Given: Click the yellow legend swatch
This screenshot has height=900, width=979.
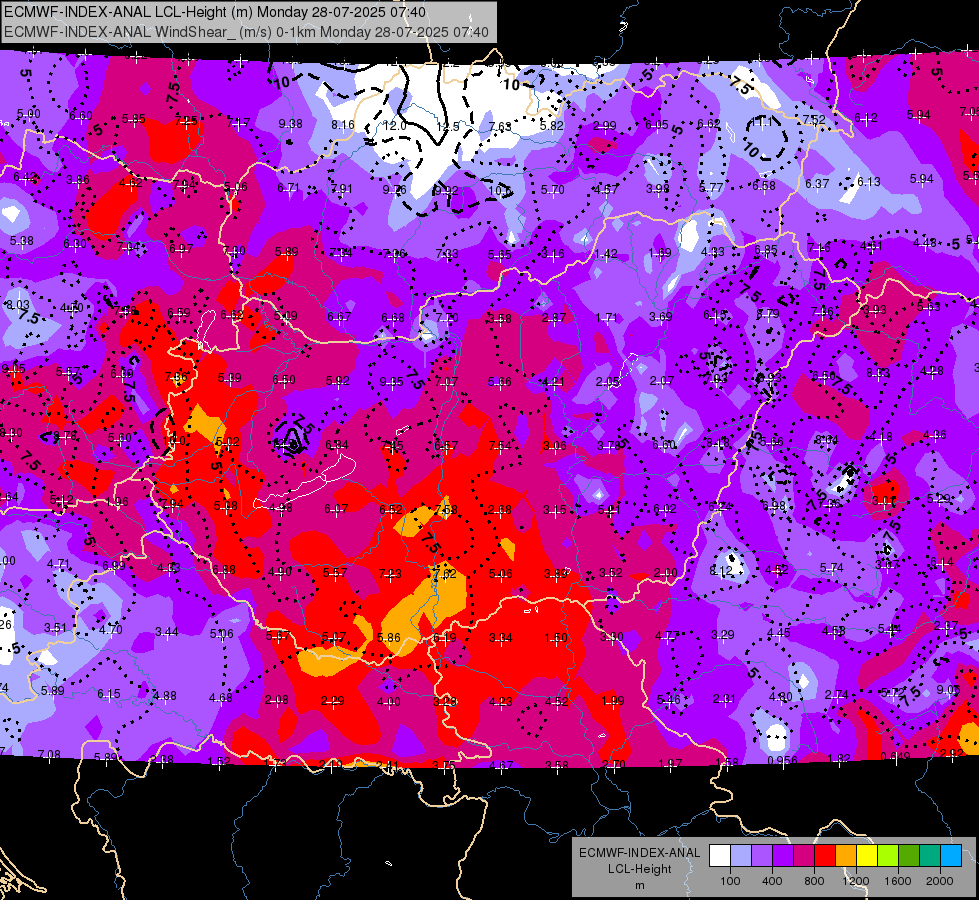Looking at the screenshot, I should (x=867, y=856).
